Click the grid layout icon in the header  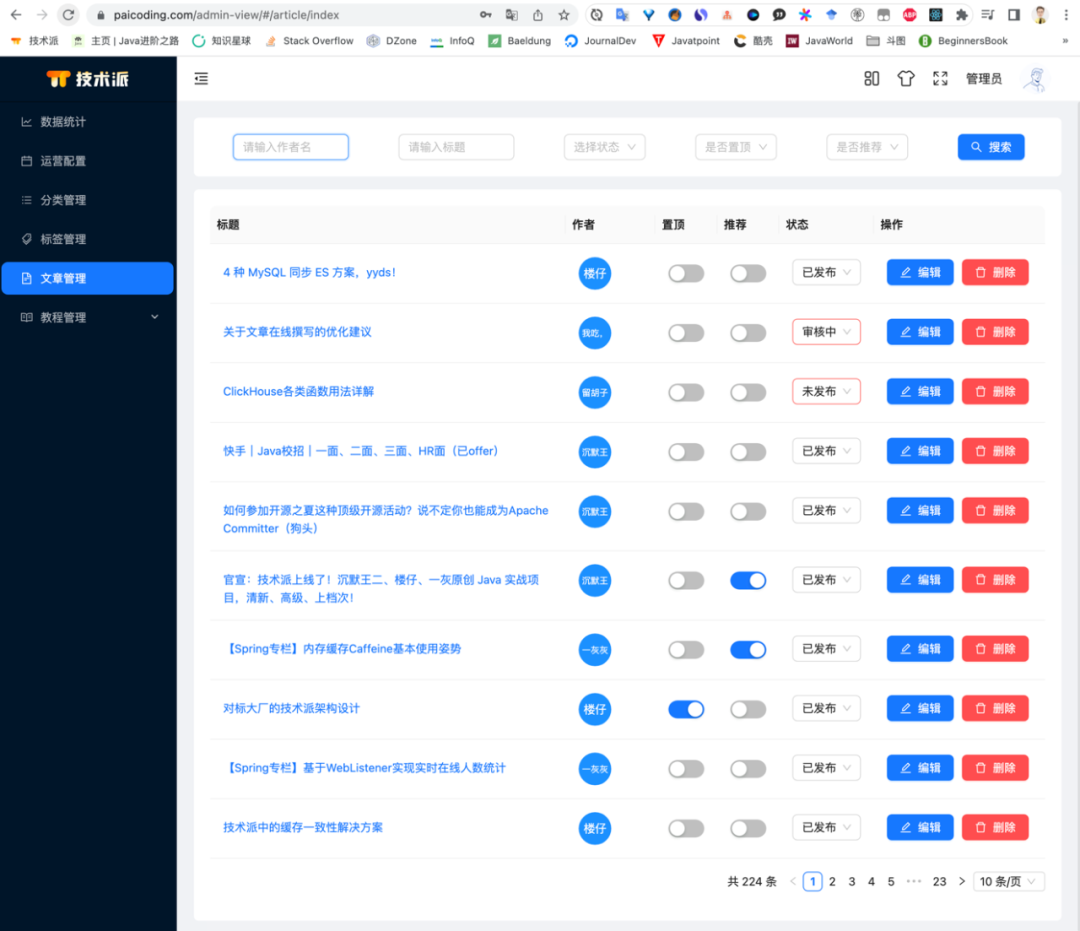(871, 78)
